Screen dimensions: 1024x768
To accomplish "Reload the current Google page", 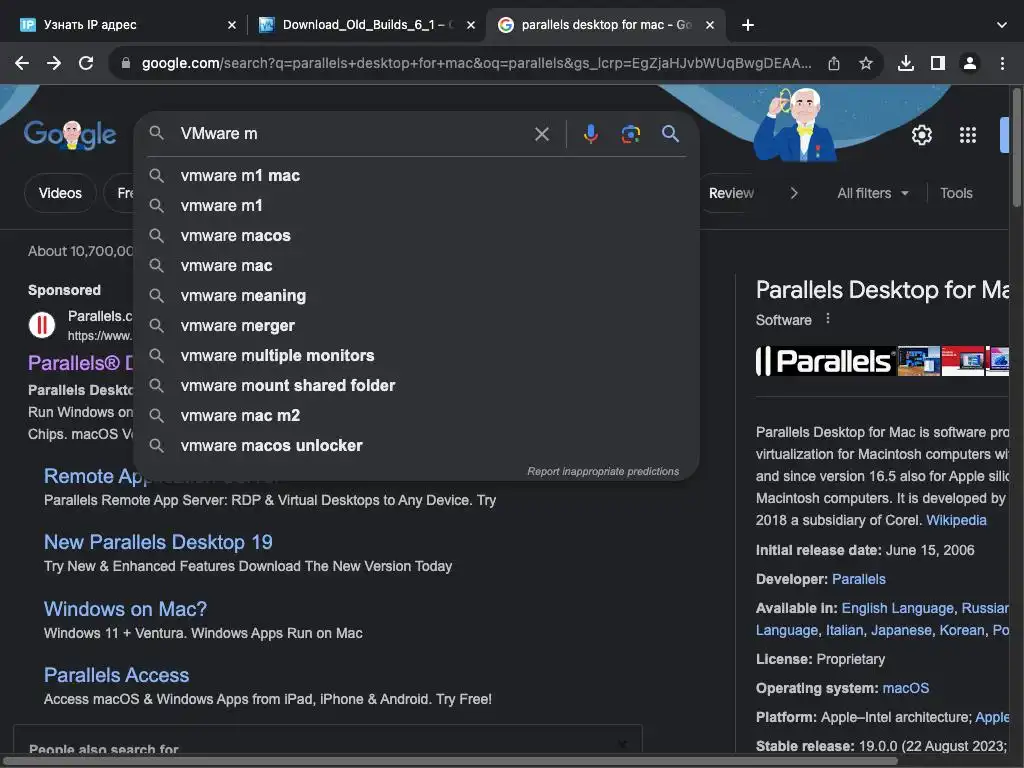I will pyautogui.click(x=86, y=63).
